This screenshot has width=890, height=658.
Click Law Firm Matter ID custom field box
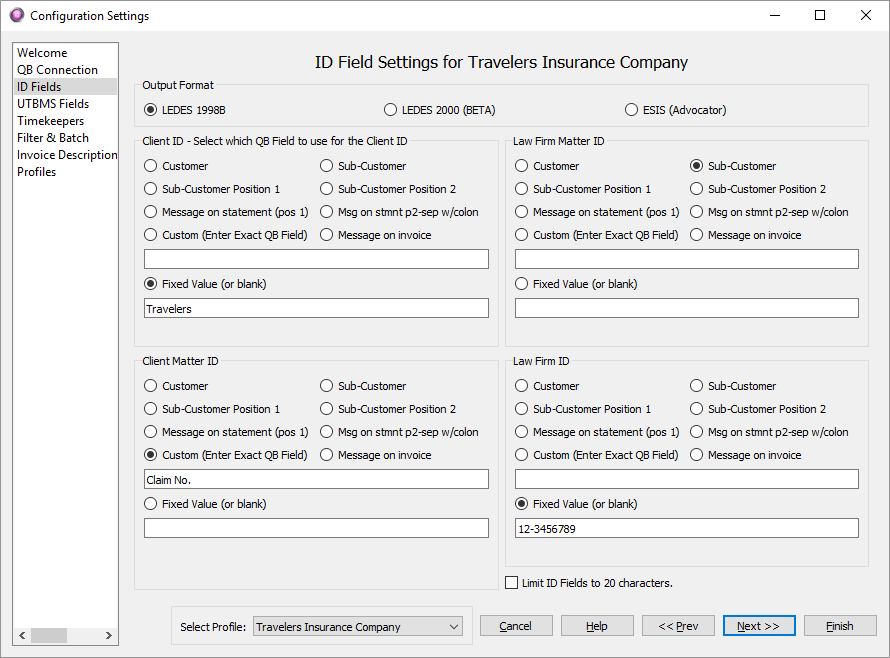(x=687, y=259)
